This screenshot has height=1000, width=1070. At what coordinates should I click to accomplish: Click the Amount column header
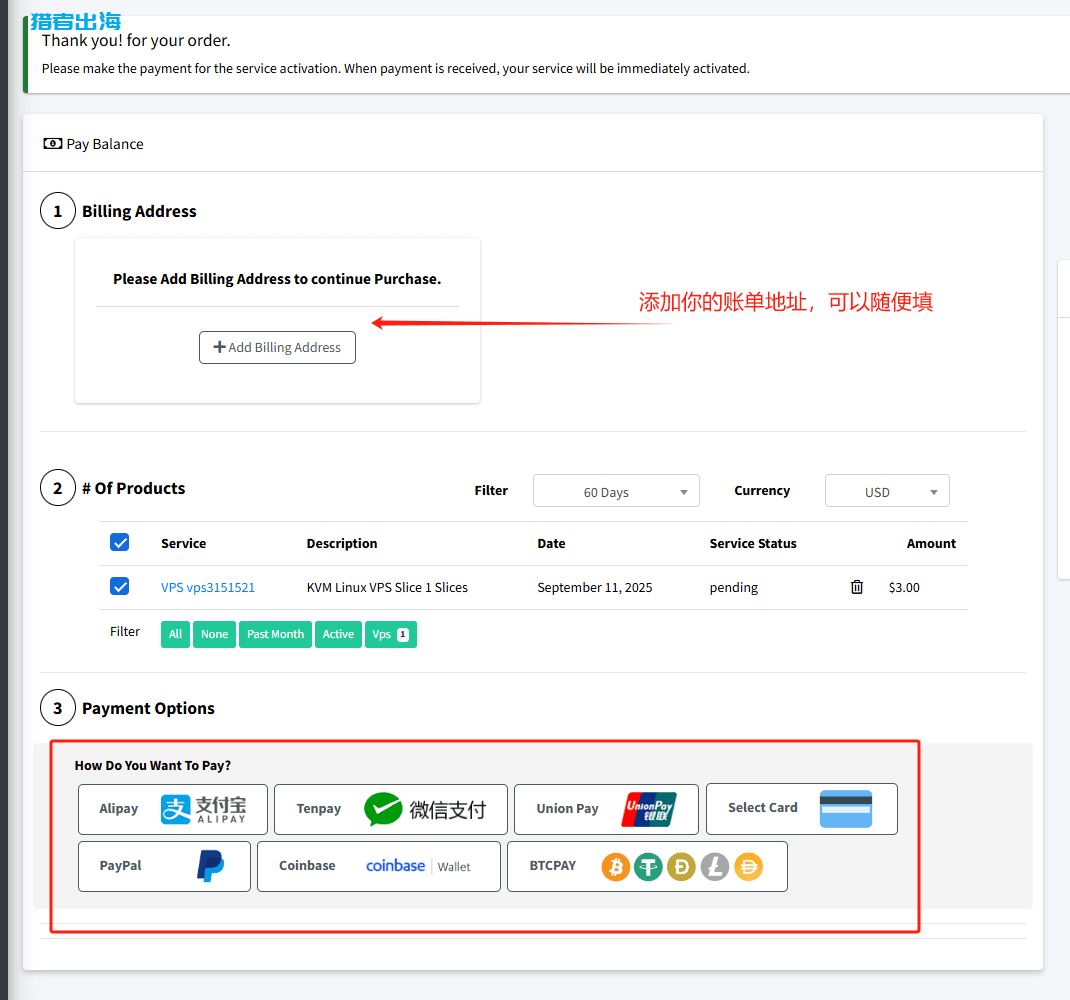(931, 543)
